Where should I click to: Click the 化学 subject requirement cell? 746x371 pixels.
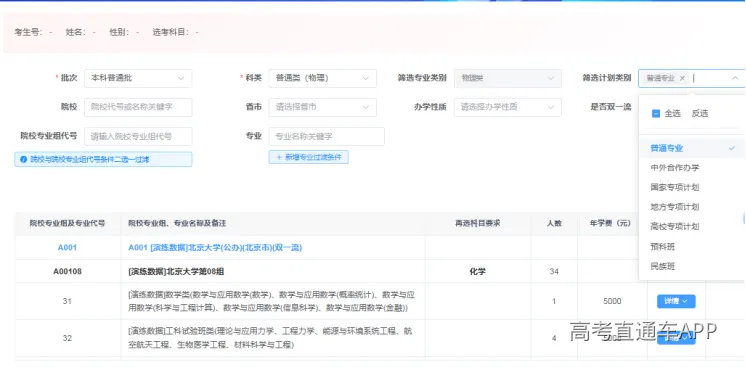point(478,272)
